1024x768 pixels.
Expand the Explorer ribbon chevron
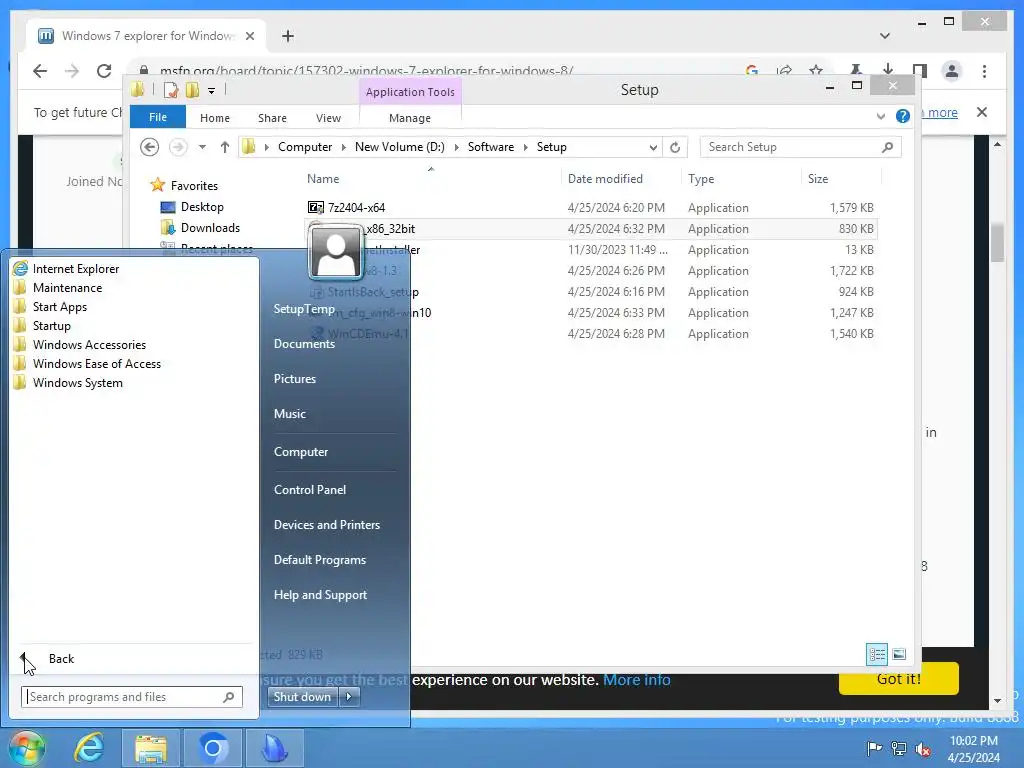(x=881, y=116)
